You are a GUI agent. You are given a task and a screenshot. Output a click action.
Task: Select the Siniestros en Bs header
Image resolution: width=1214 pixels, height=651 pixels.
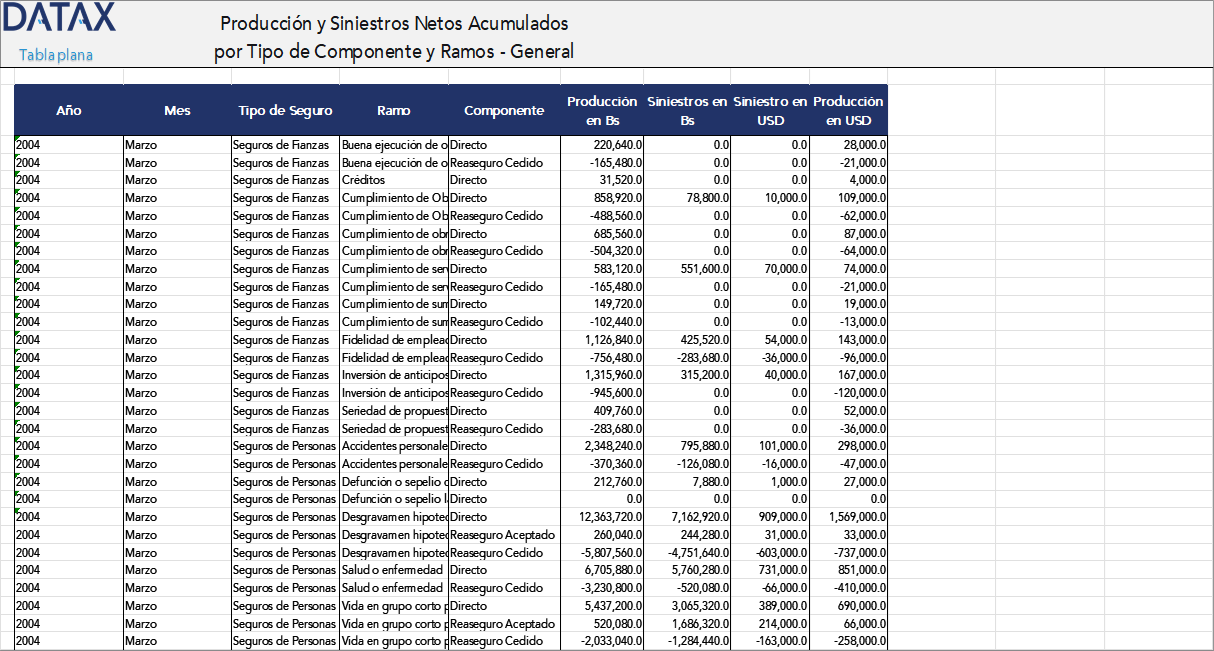(687, 110)
